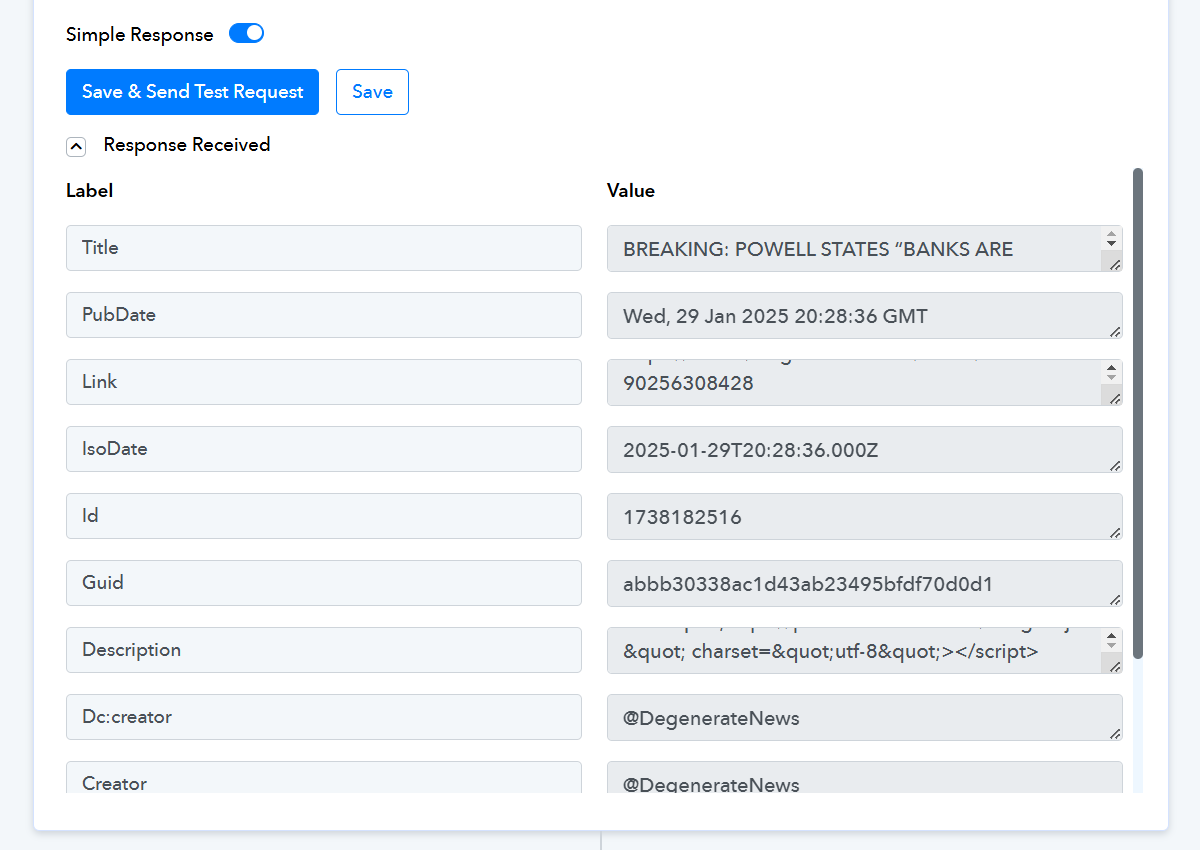Click Save & Send Test Request button
The width and height of the screenshot is (1200, 850).
192,92
